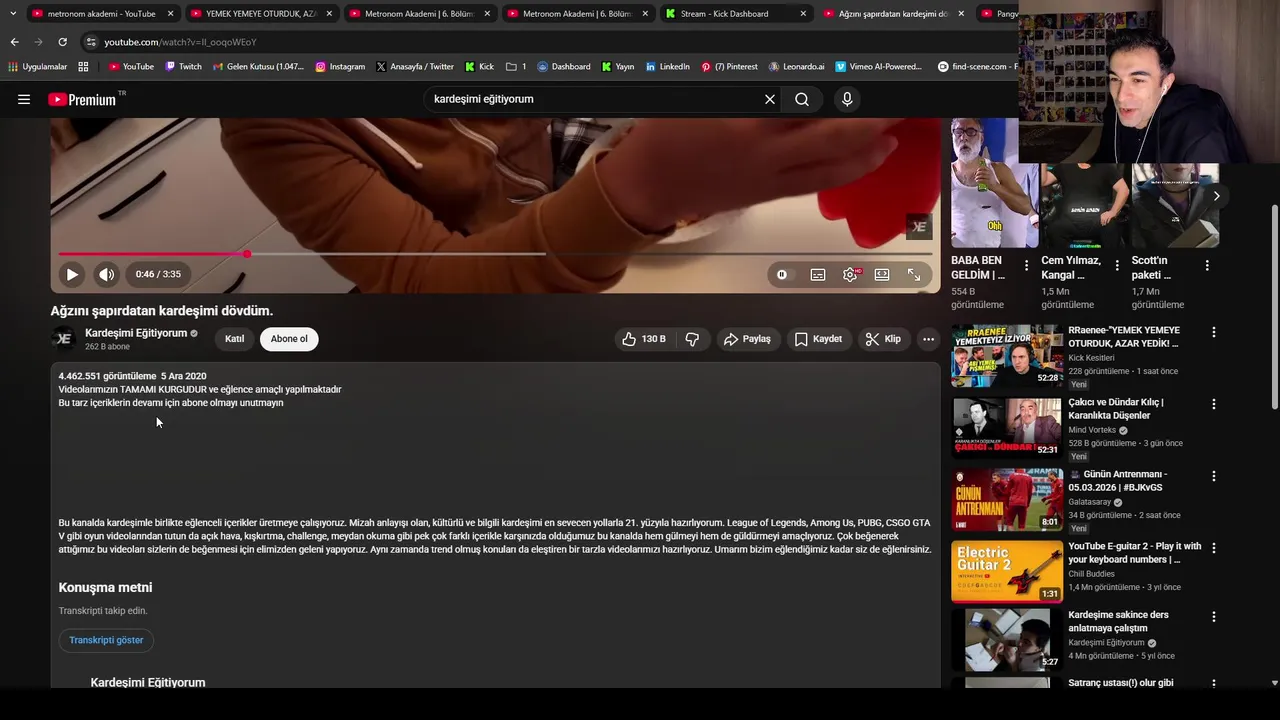This screenshot has height=720, width=1280.
Task: Open the Instagram bookmark
Action: [340, 67]
